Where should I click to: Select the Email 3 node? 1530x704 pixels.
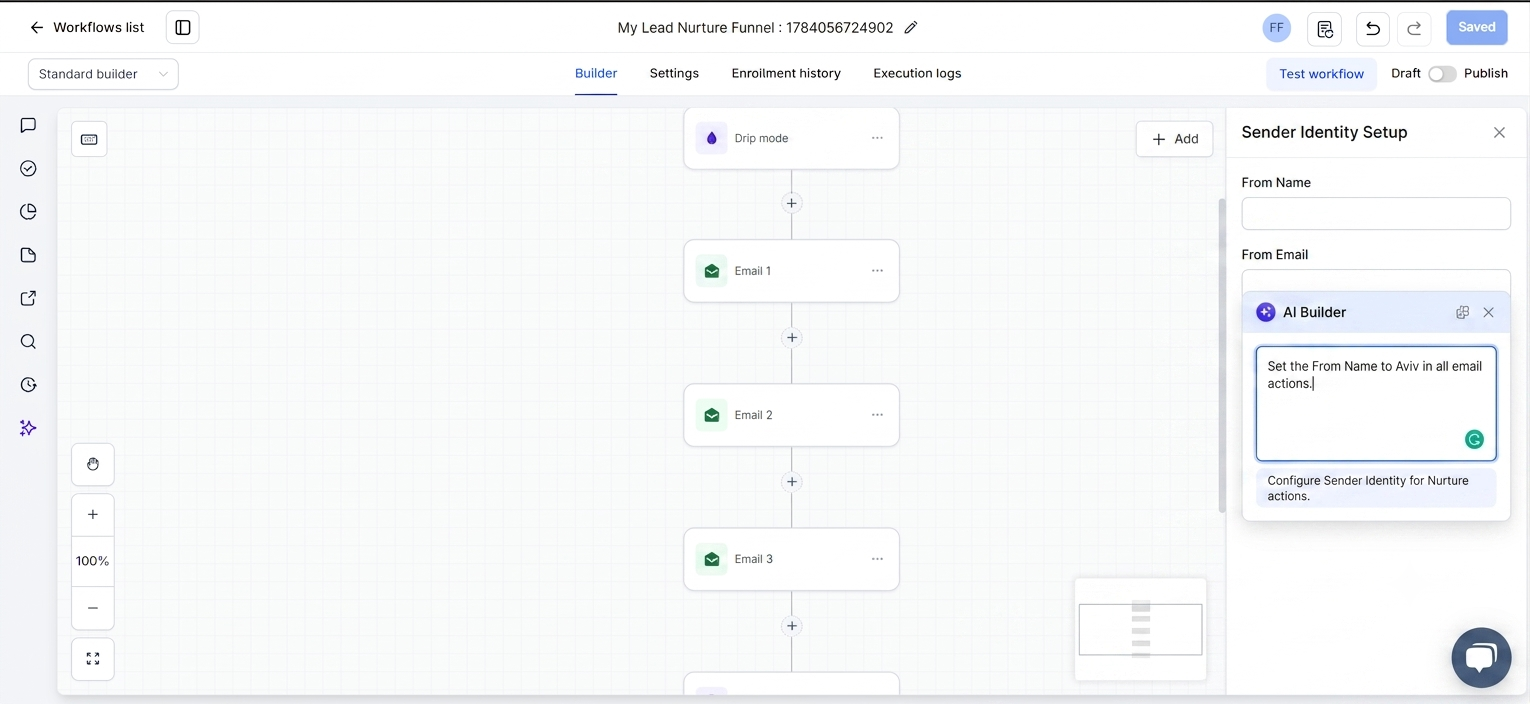[791, 559]
